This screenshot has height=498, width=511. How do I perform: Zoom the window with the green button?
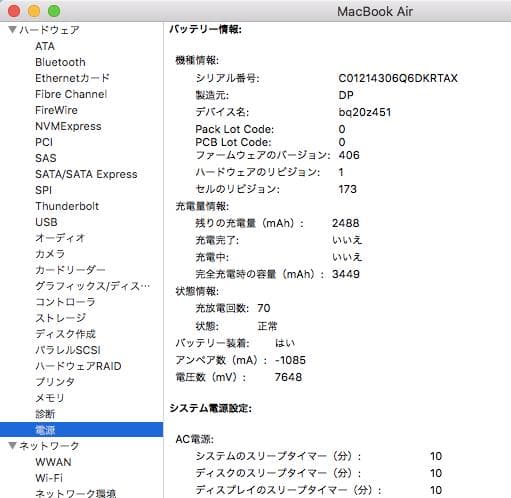click(54, 11)
